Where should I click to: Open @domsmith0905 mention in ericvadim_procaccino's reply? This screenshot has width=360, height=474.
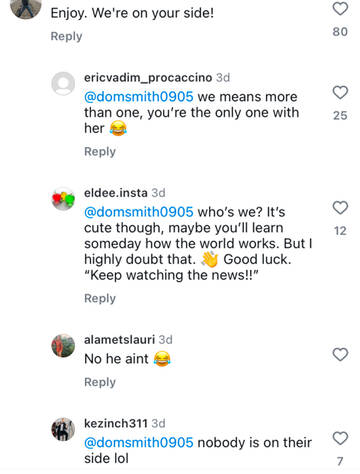point(139,97)
